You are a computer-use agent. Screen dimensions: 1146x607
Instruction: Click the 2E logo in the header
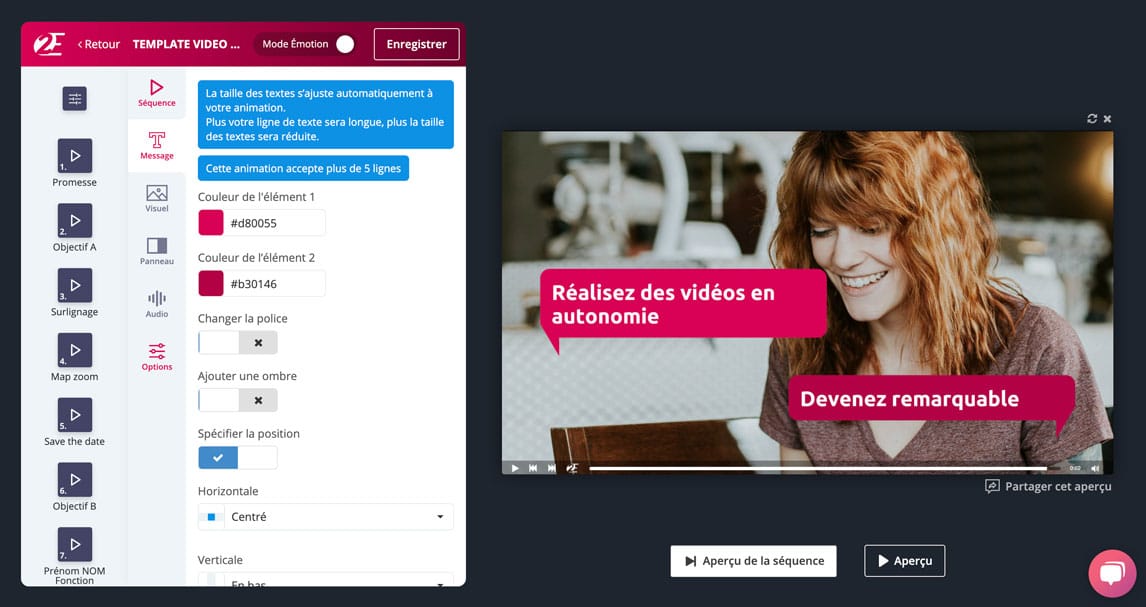[49, 44]
